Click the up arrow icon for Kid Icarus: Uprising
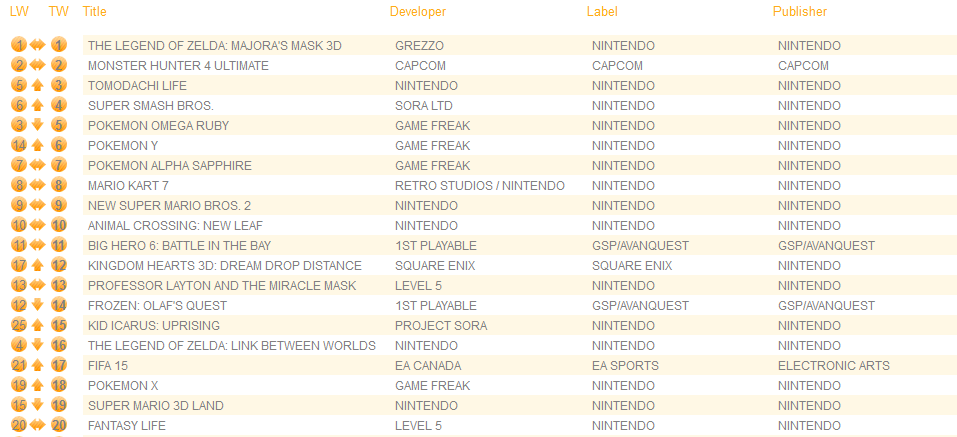 pyautogui.click(x=37, y=325)
